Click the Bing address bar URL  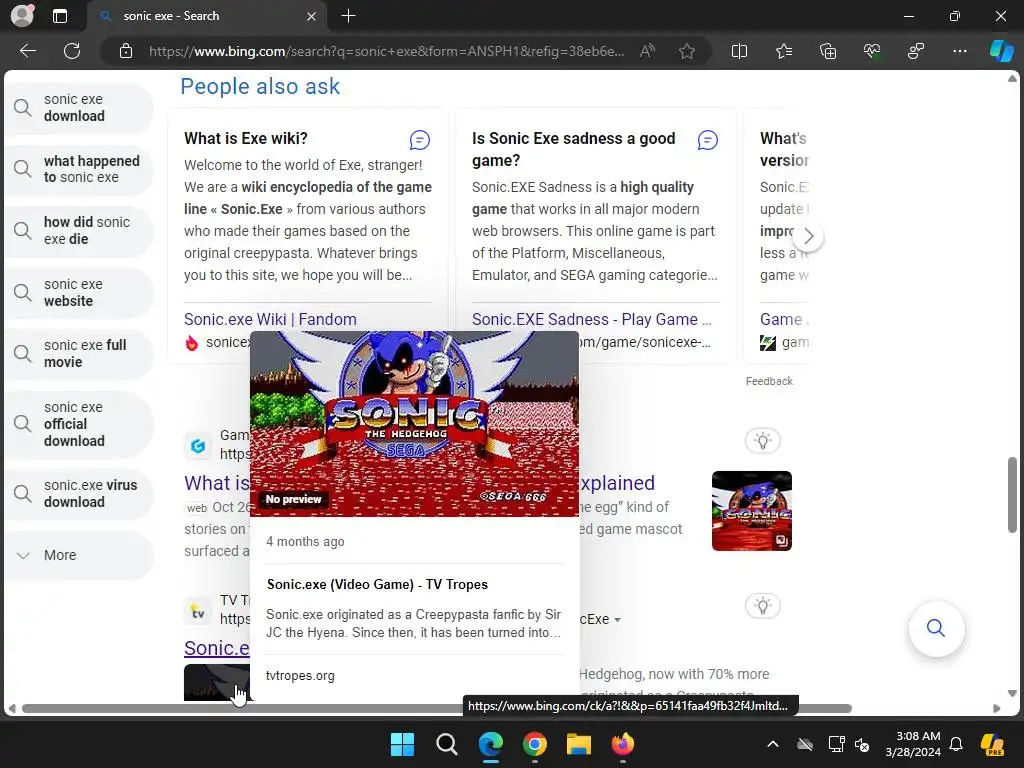tap(386, 51)
